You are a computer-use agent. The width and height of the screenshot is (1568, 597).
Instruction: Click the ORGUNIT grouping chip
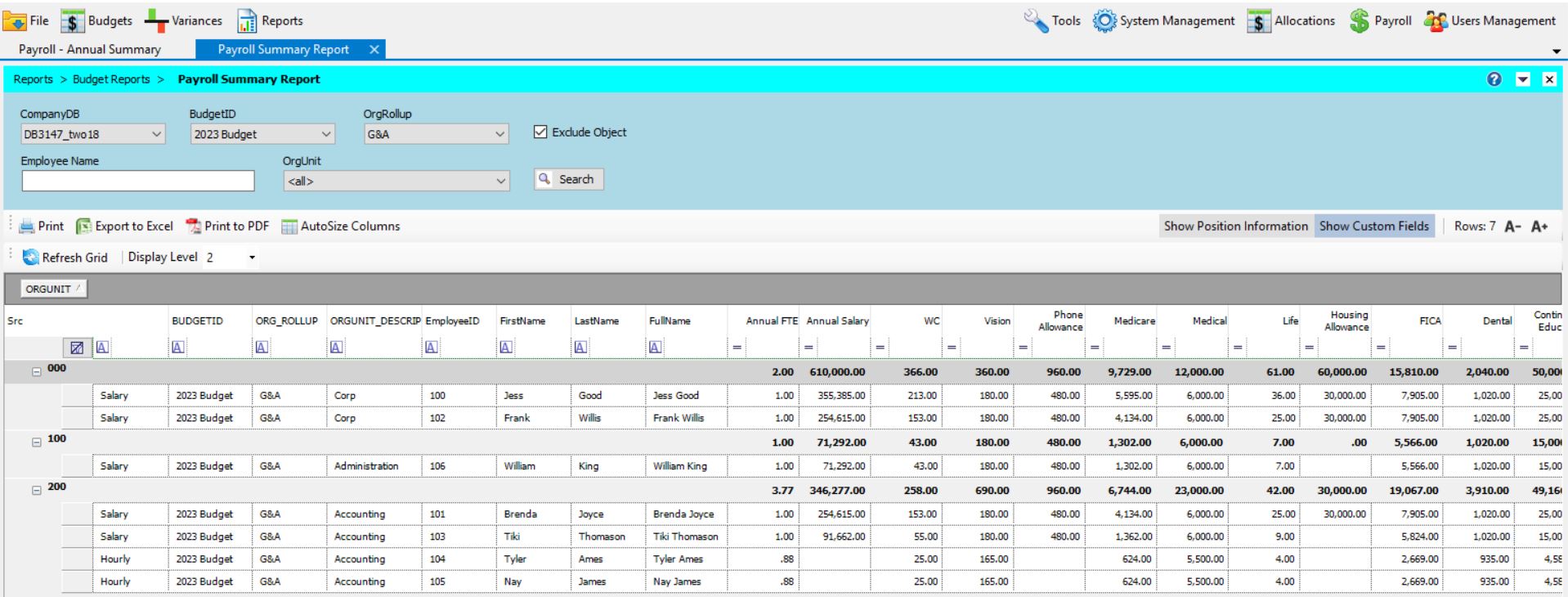(54, 289)
